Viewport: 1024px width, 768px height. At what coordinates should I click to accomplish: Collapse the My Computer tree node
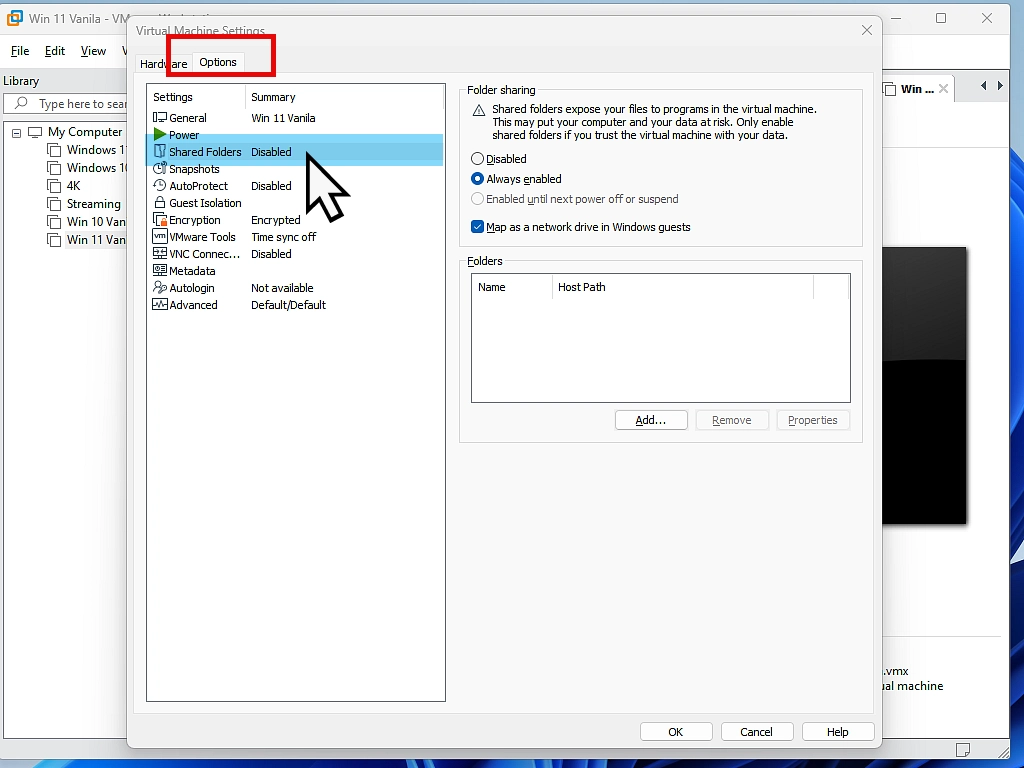pyautogui.click(x=16, y=133)
